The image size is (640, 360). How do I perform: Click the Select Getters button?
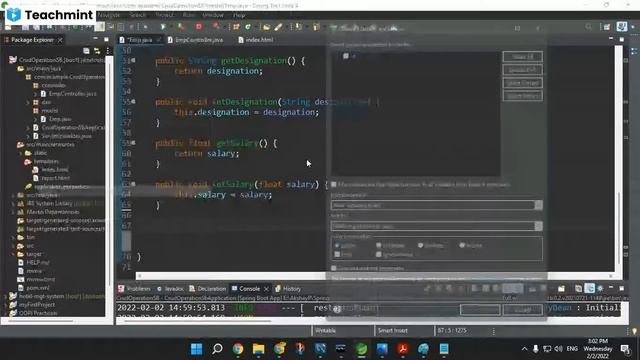tap(523, 83)
